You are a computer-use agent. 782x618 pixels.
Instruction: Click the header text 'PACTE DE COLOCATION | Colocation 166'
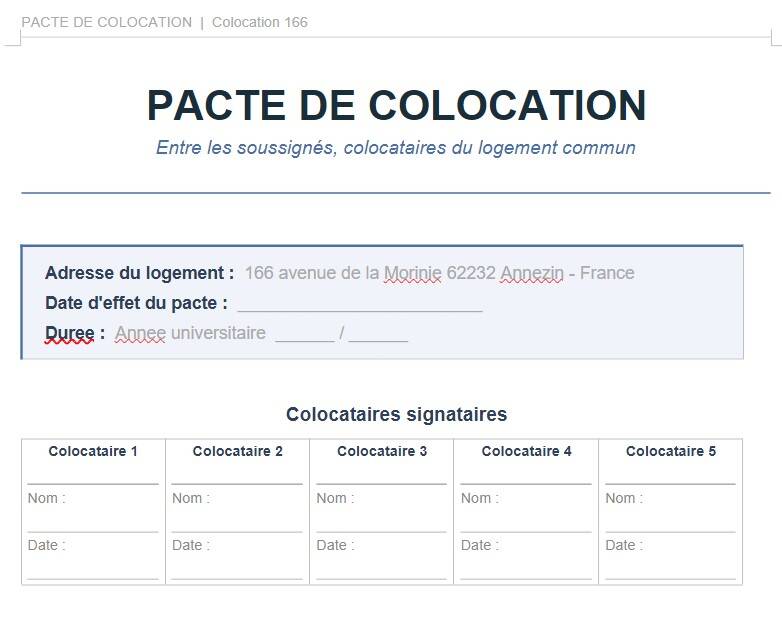pyautogui.click(x=165, y=22)
